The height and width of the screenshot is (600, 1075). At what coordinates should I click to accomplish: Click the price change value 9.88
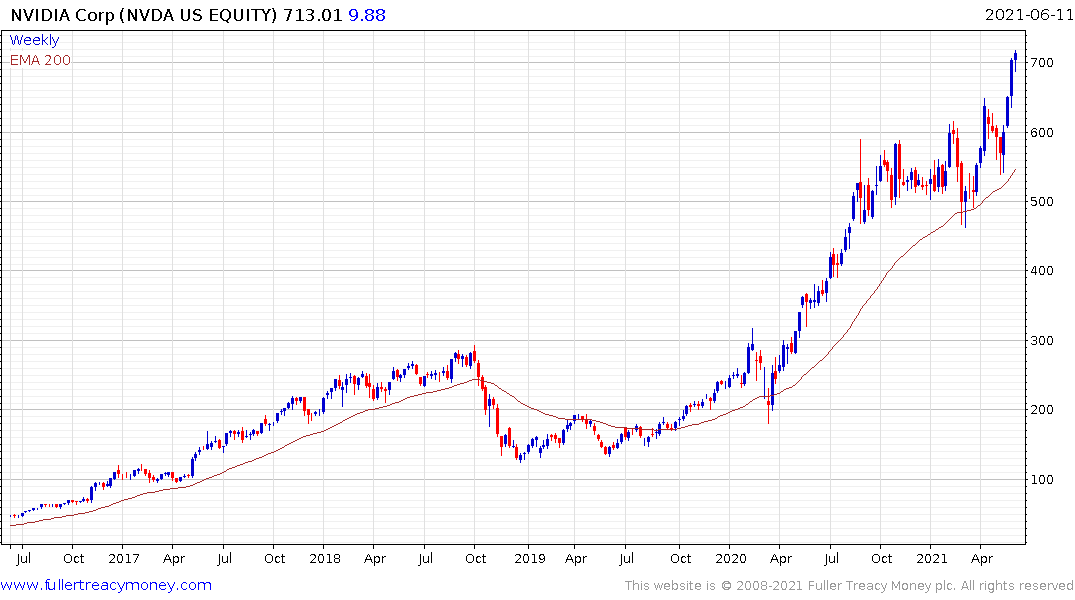point(367,15)
